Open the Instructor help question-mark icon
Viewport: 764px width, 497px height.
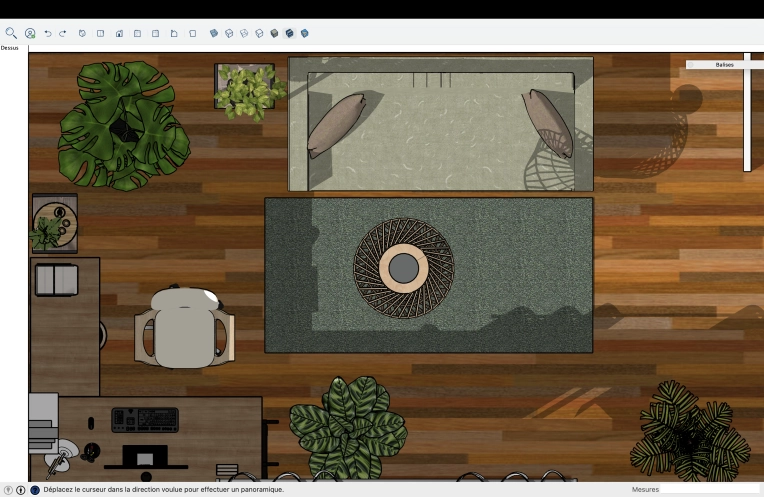[35, 490]
